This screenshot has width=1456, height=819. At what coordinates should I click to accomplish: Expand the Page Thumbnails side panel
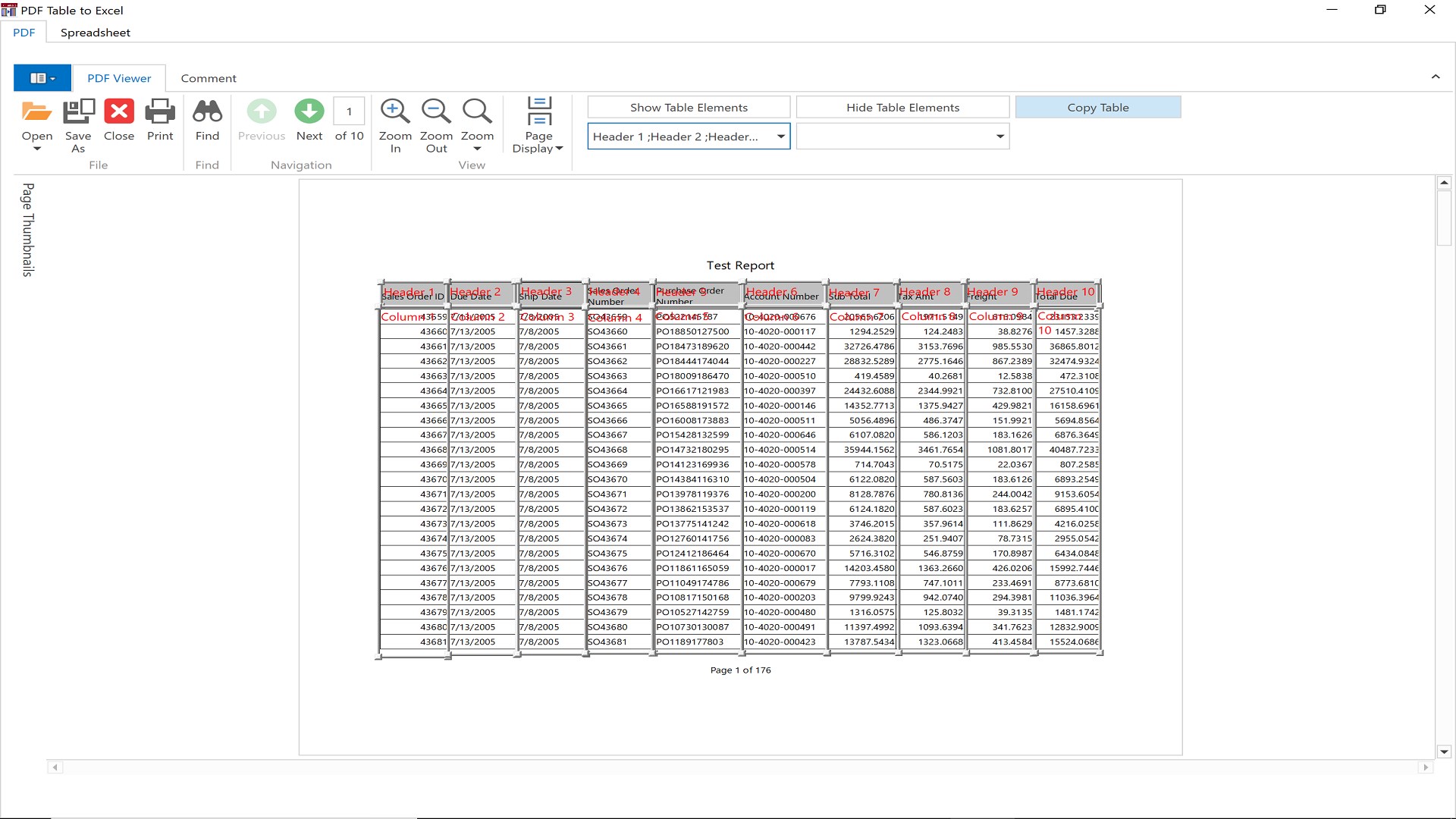28,230
